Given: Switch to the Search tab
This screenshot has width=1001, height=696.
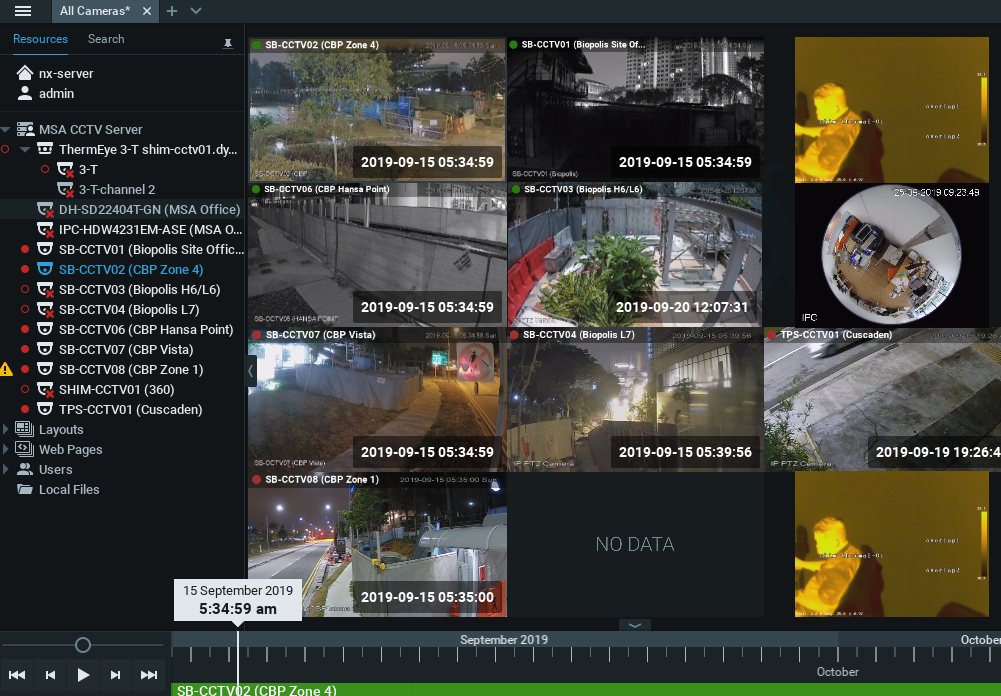Looking at the screenshot, I should click(x=106, y=39).
